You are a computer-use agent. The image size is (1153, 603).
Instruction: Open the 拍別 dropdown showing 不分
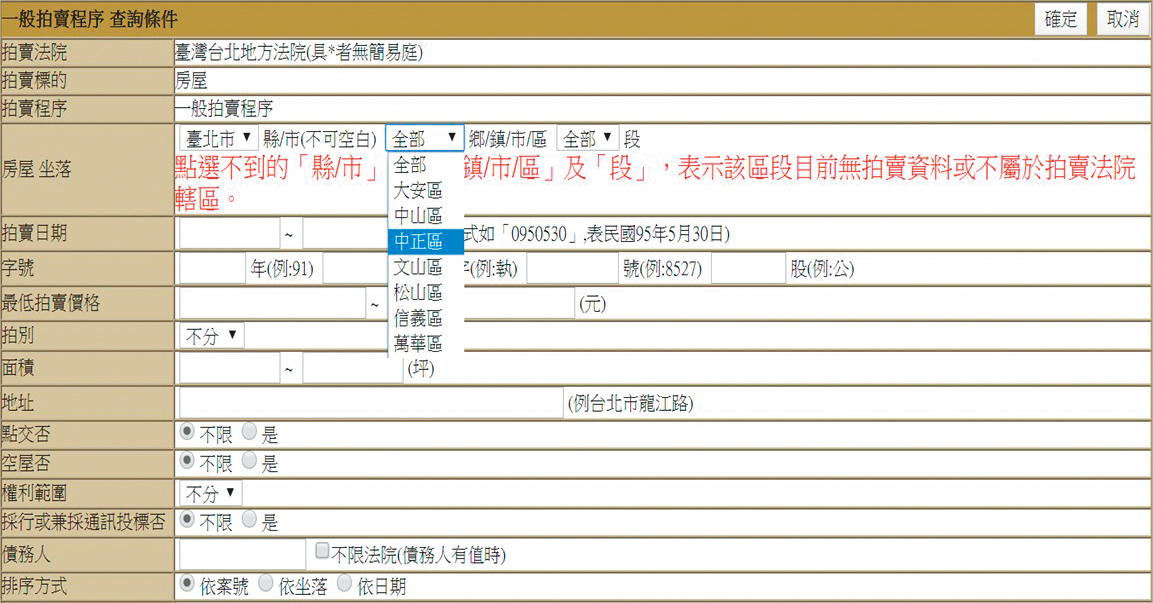212,336
